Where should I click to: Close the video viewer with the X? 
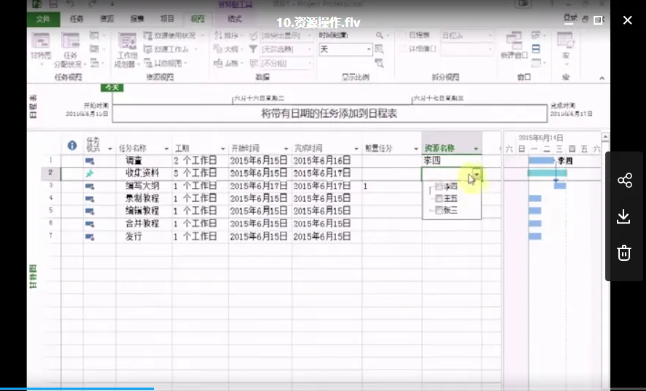[627, 20]
